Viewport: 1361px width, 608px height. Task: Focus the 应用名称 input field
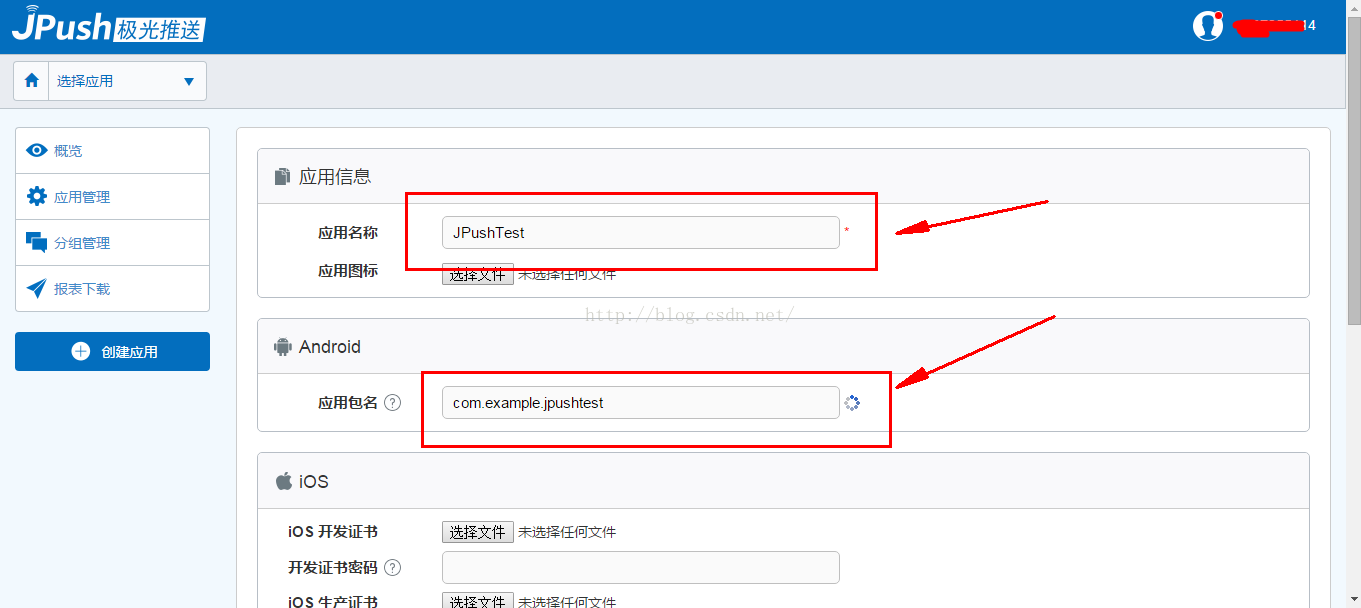point(640,232)
